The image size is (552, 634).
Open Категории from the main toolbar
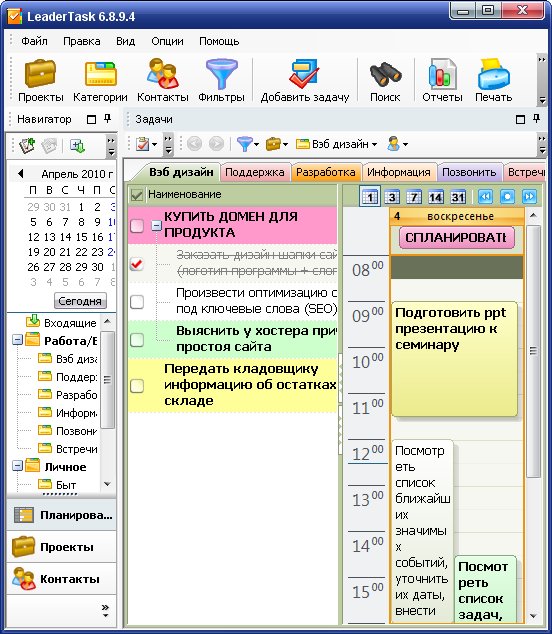(100, 80)
